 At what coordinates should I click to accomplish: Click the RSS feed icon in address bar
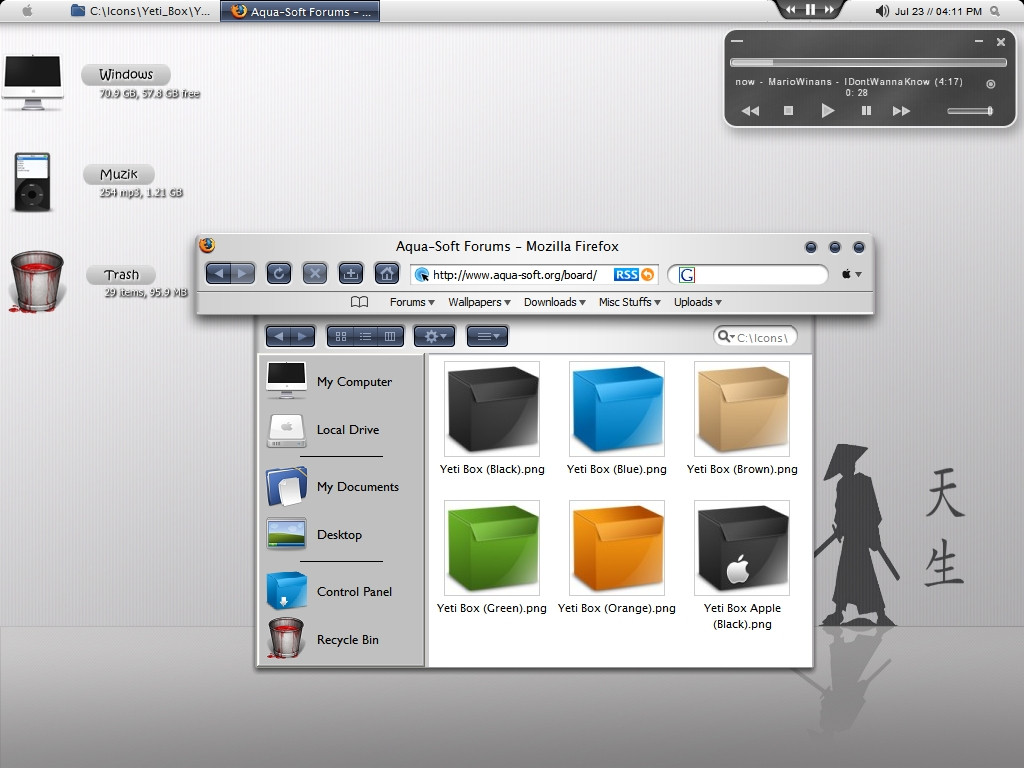pos(626,275)
